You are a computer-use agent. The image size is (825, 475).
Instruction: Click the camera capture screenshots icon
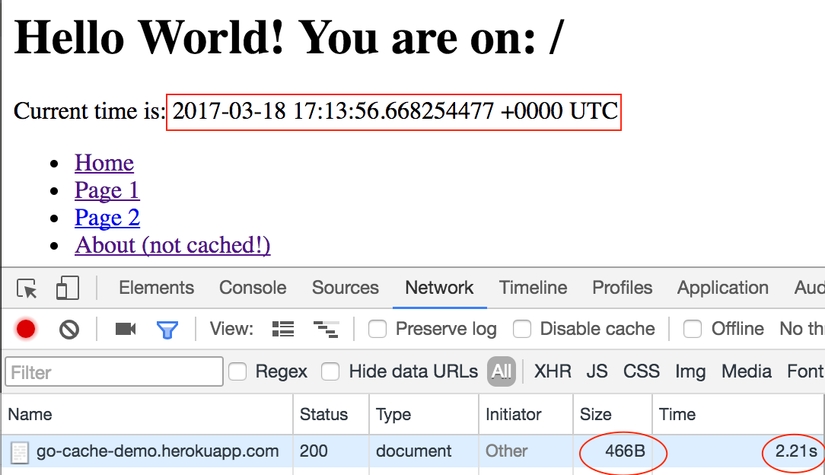pyautogui.click(x=125, y=329)
